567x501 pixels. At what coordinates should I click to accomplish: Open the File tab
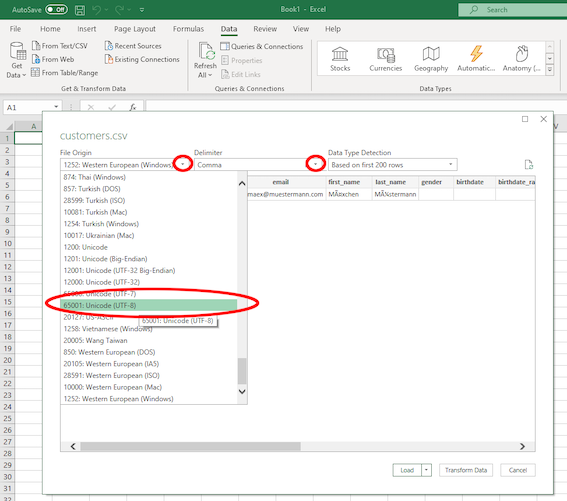click(x=15, y=29)
